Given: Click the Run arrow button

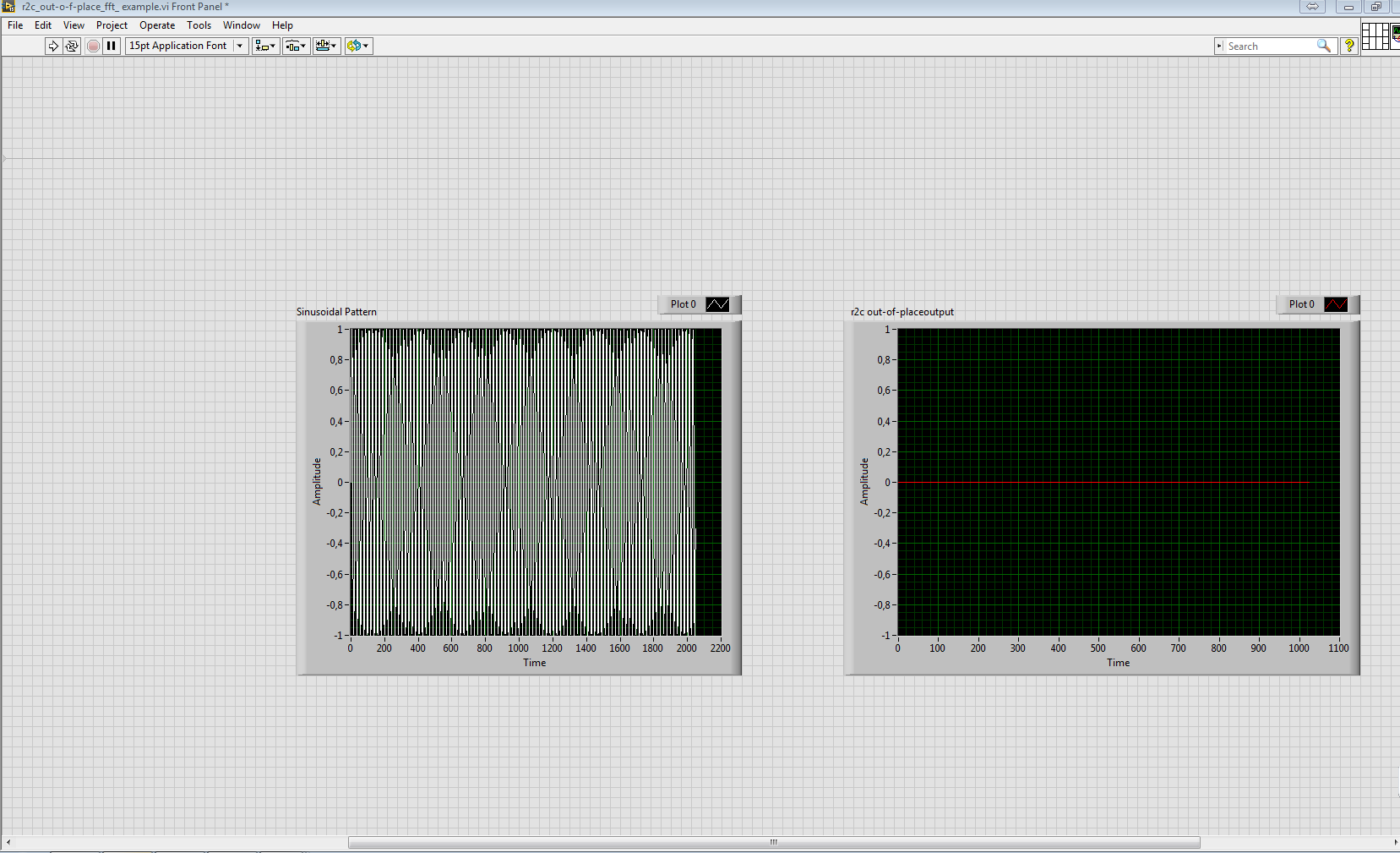Looking at the screenshot, I should point(53,46).
